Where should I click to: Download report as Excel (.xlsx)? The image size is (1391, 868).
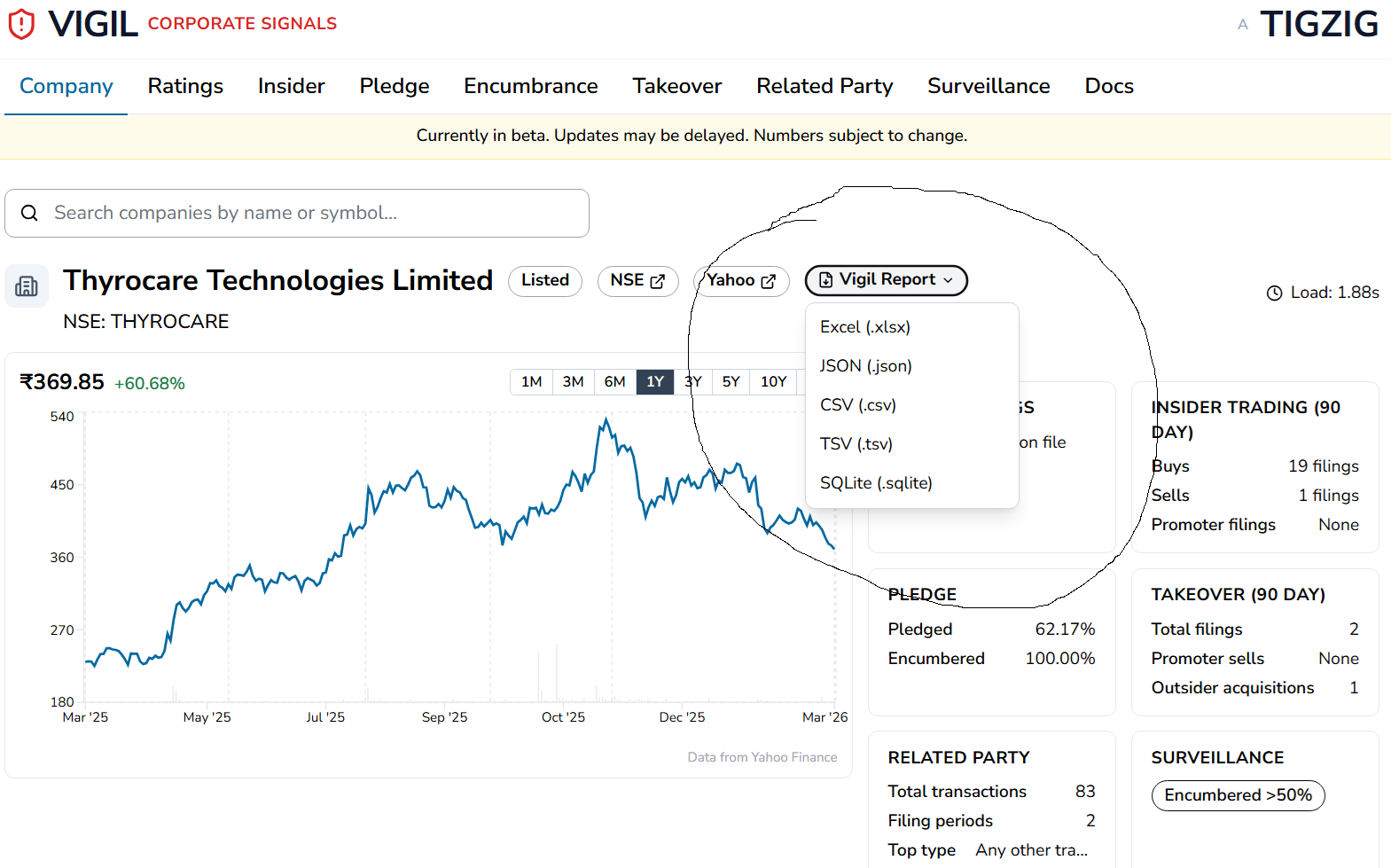[911, 327]
